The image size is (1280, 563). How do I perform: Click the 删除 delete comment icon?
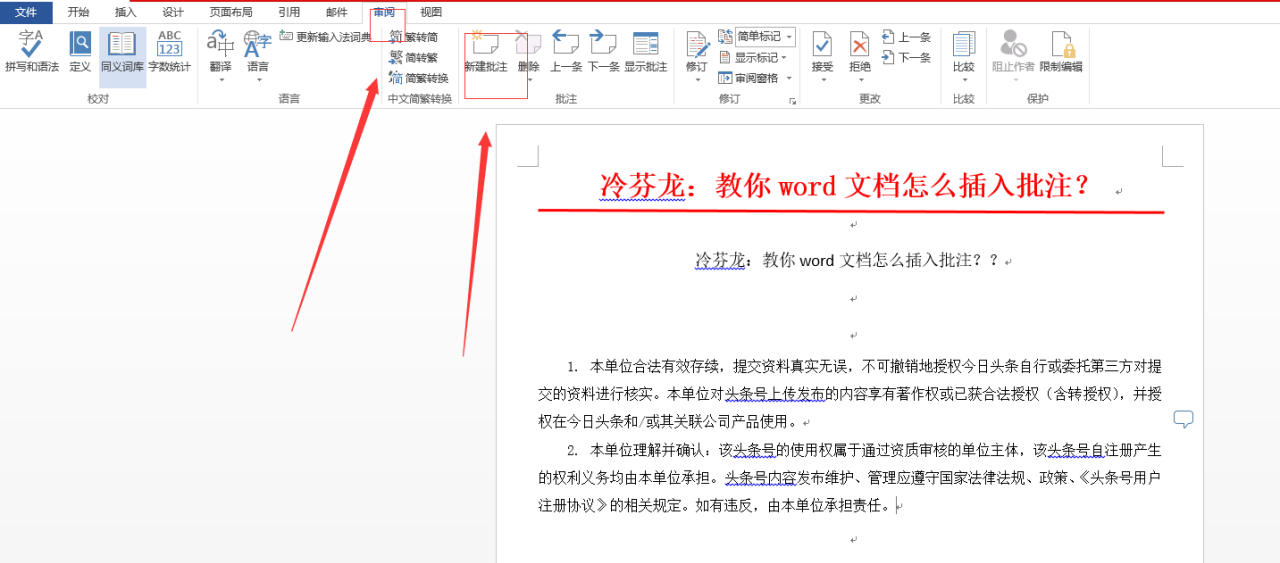coord(528,43)
